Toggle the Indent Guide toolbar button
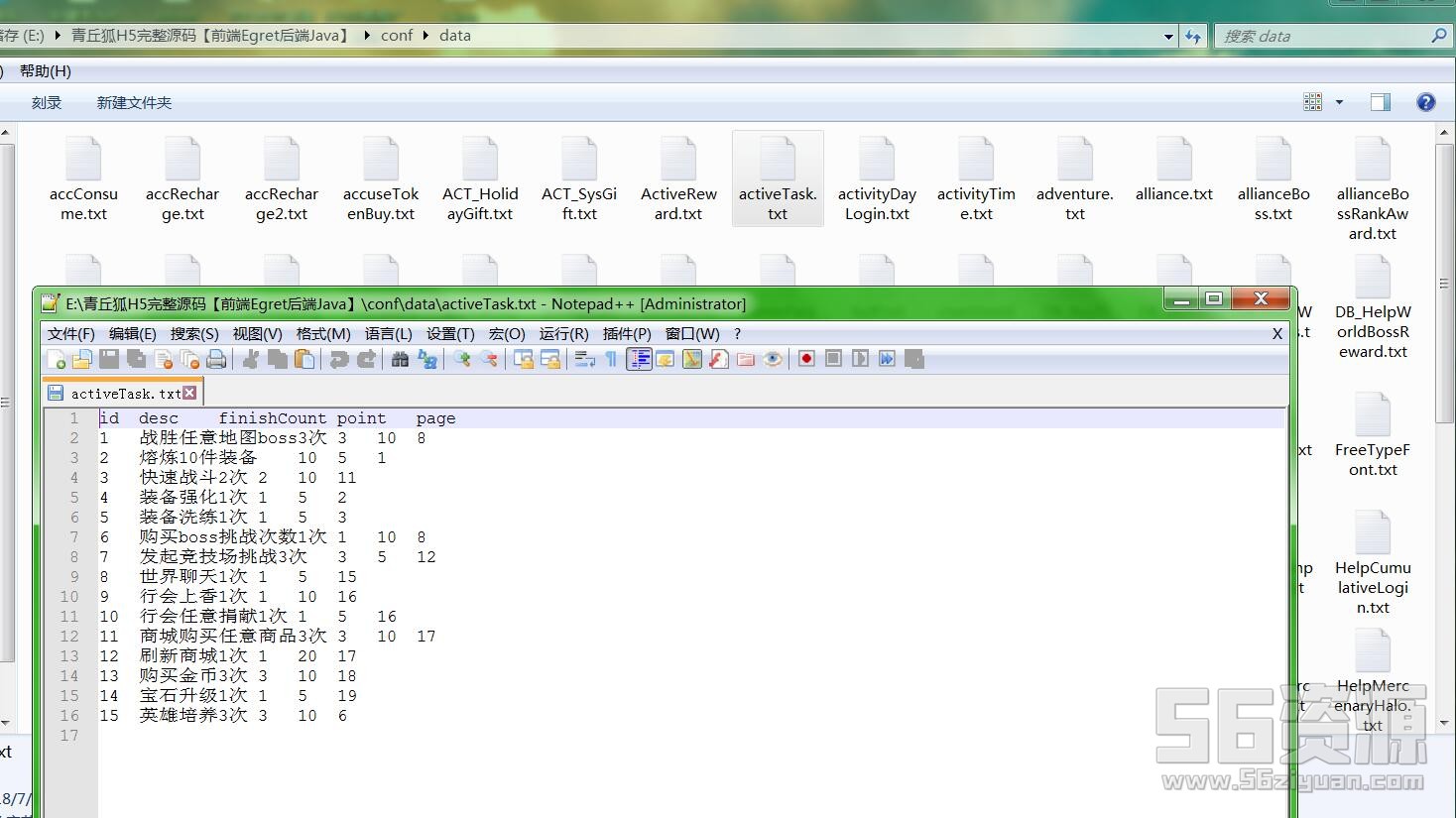1456x818 pixels. (x=639, y=359)
